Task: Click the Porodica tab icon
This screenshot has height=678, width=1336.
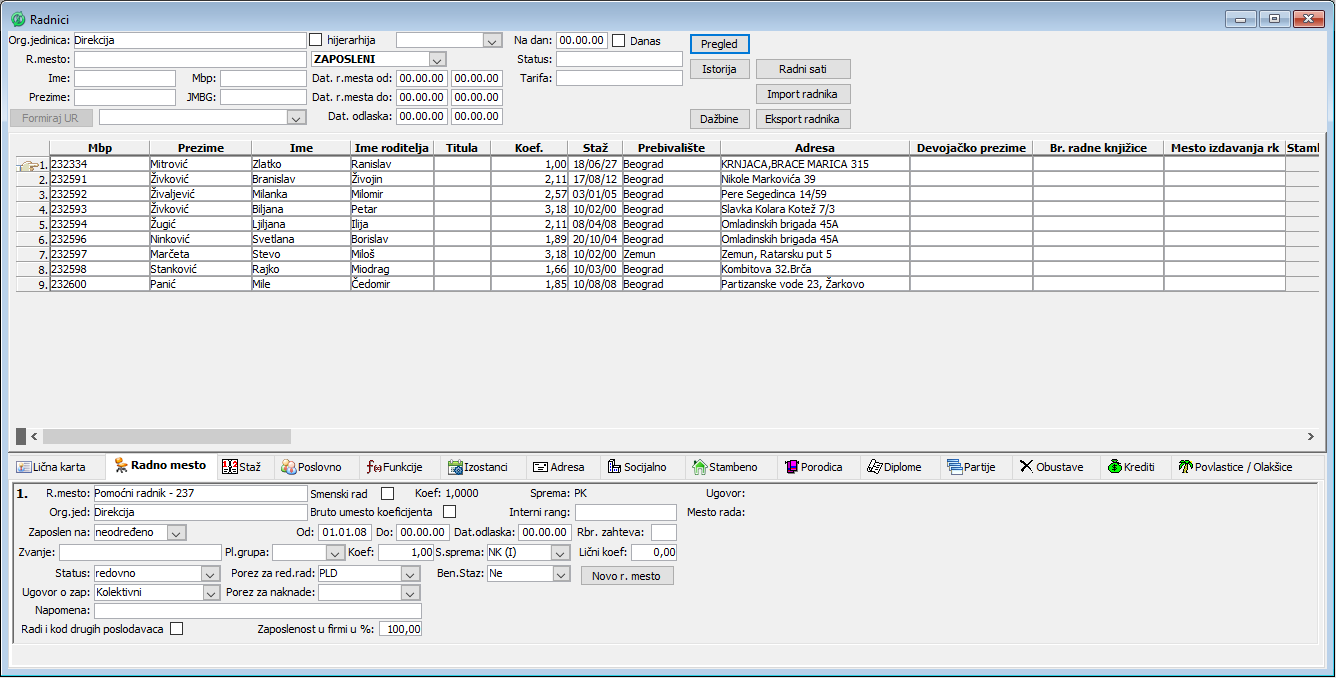Action: [x=792, y=467]
